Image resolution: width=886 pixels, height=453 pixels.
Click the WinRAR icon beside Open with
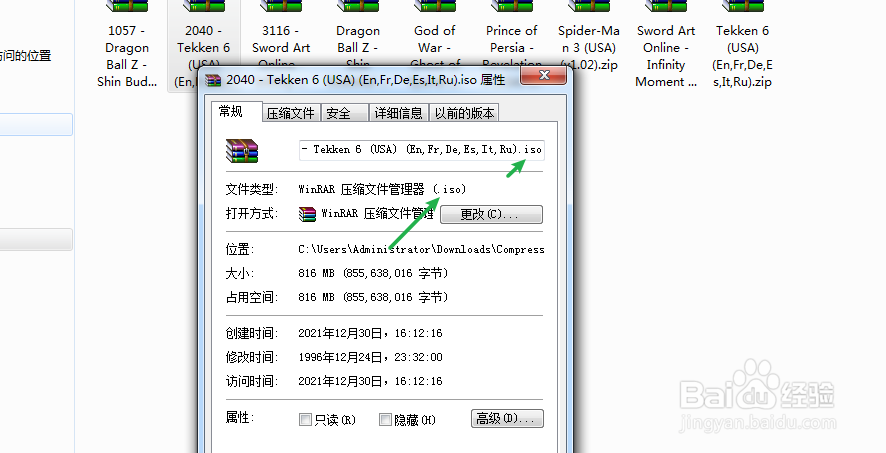307,214
